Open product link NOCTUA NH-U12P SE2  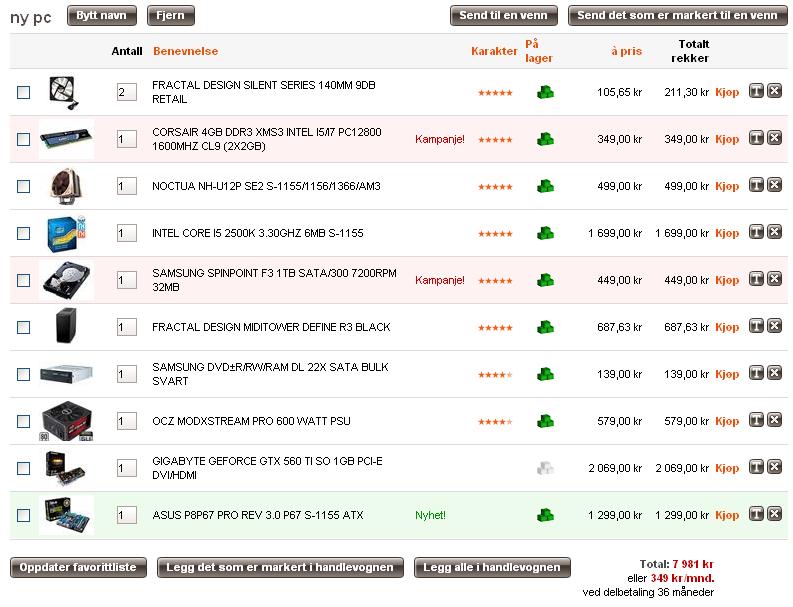point(266,186)
